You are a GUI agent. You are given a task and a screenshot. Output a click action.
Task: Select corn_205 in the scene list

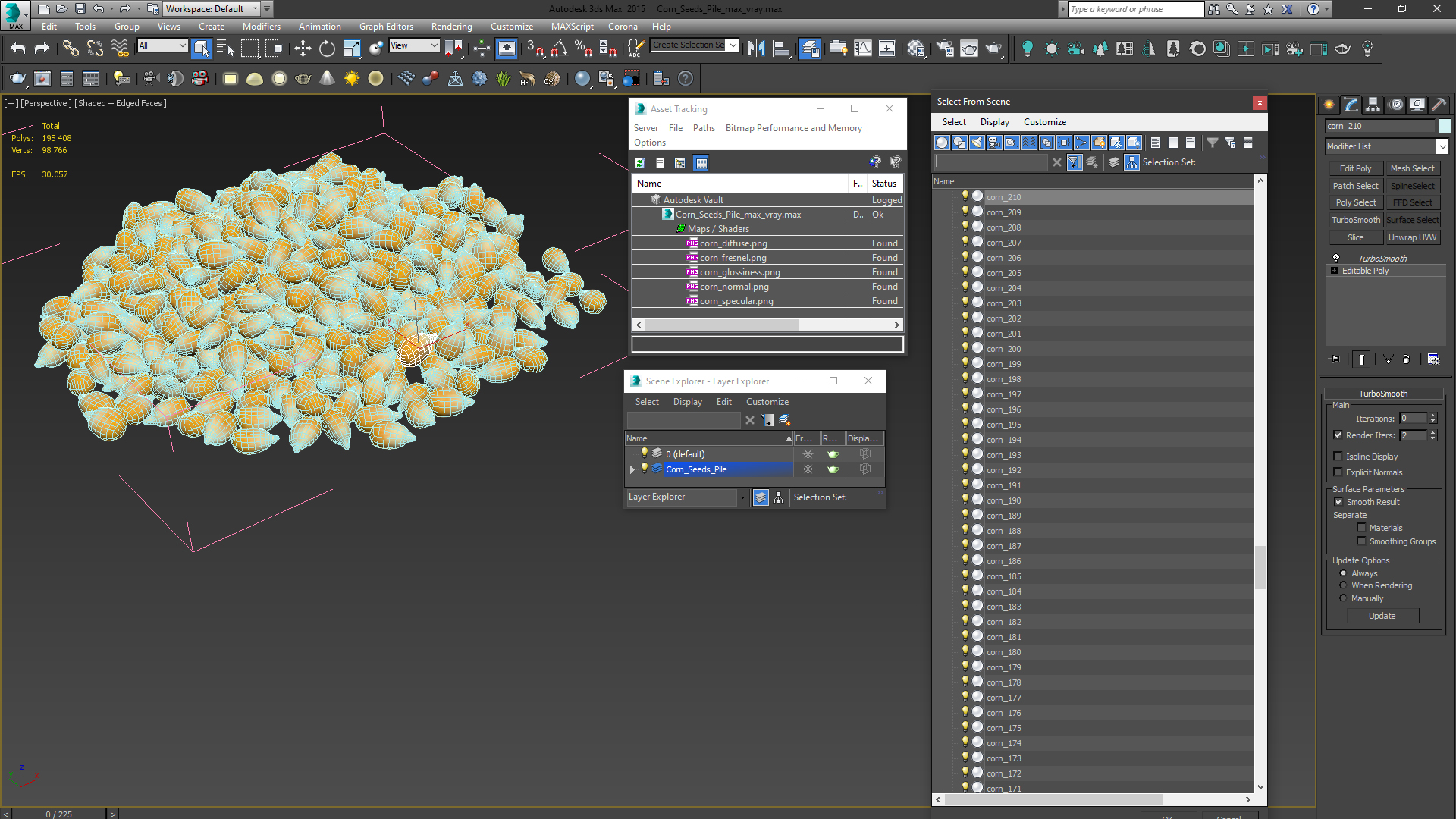[x=1003, y=273]
